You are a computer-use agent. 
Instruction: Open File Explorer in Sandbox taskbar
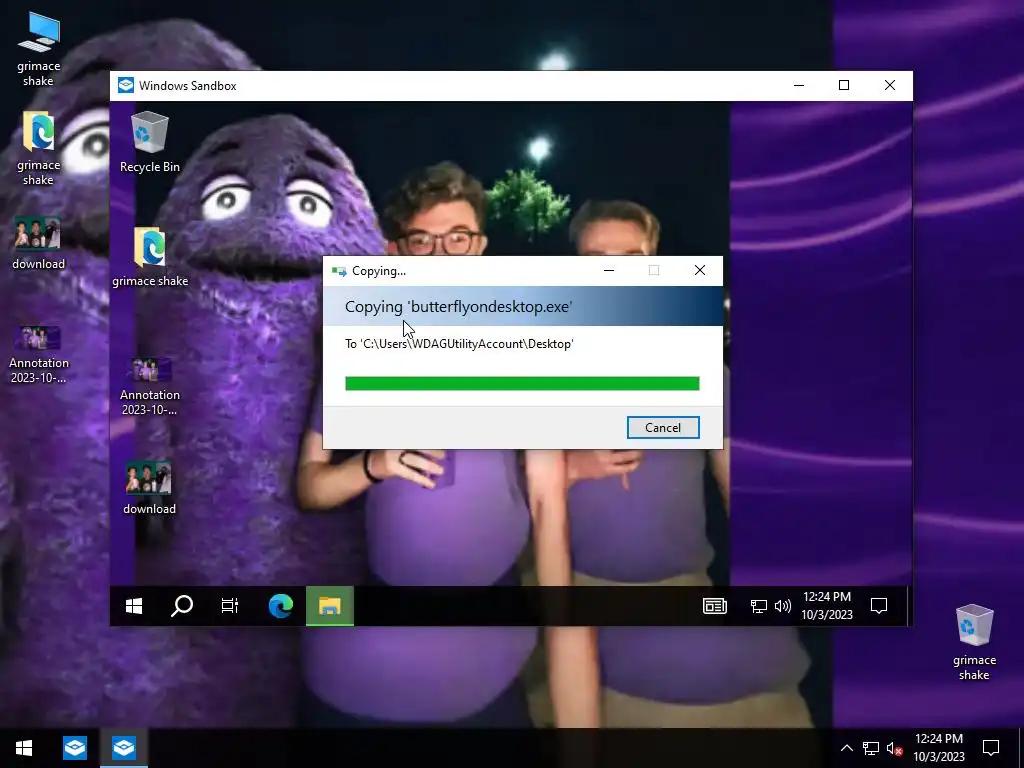(330, 606)
